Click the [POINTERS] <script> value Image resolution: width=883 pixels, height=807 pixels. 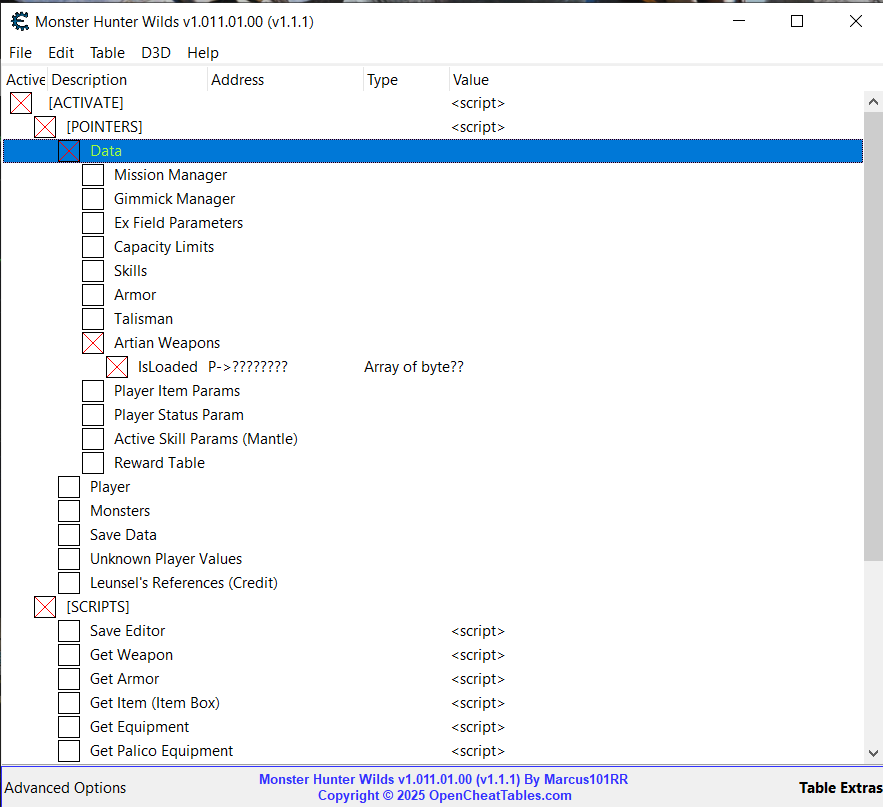tap(478, 127)
